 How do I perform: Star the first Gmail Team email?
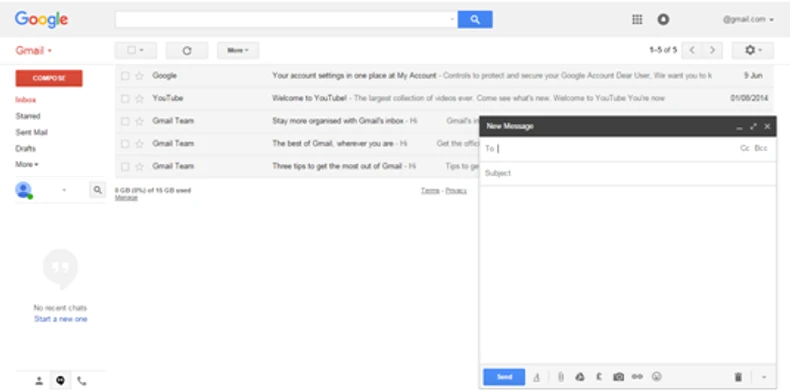coord(140,121)
